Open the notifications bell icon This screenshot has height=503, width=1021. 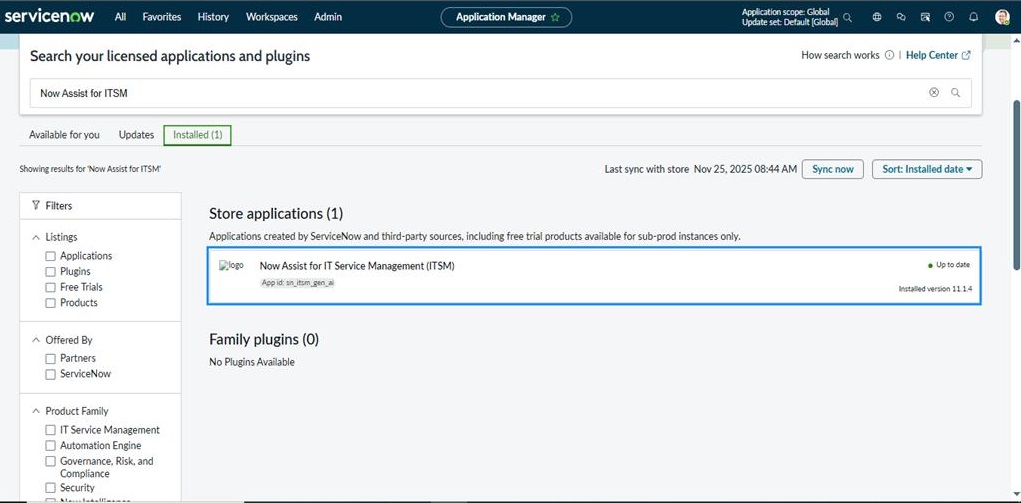[974, 17]
